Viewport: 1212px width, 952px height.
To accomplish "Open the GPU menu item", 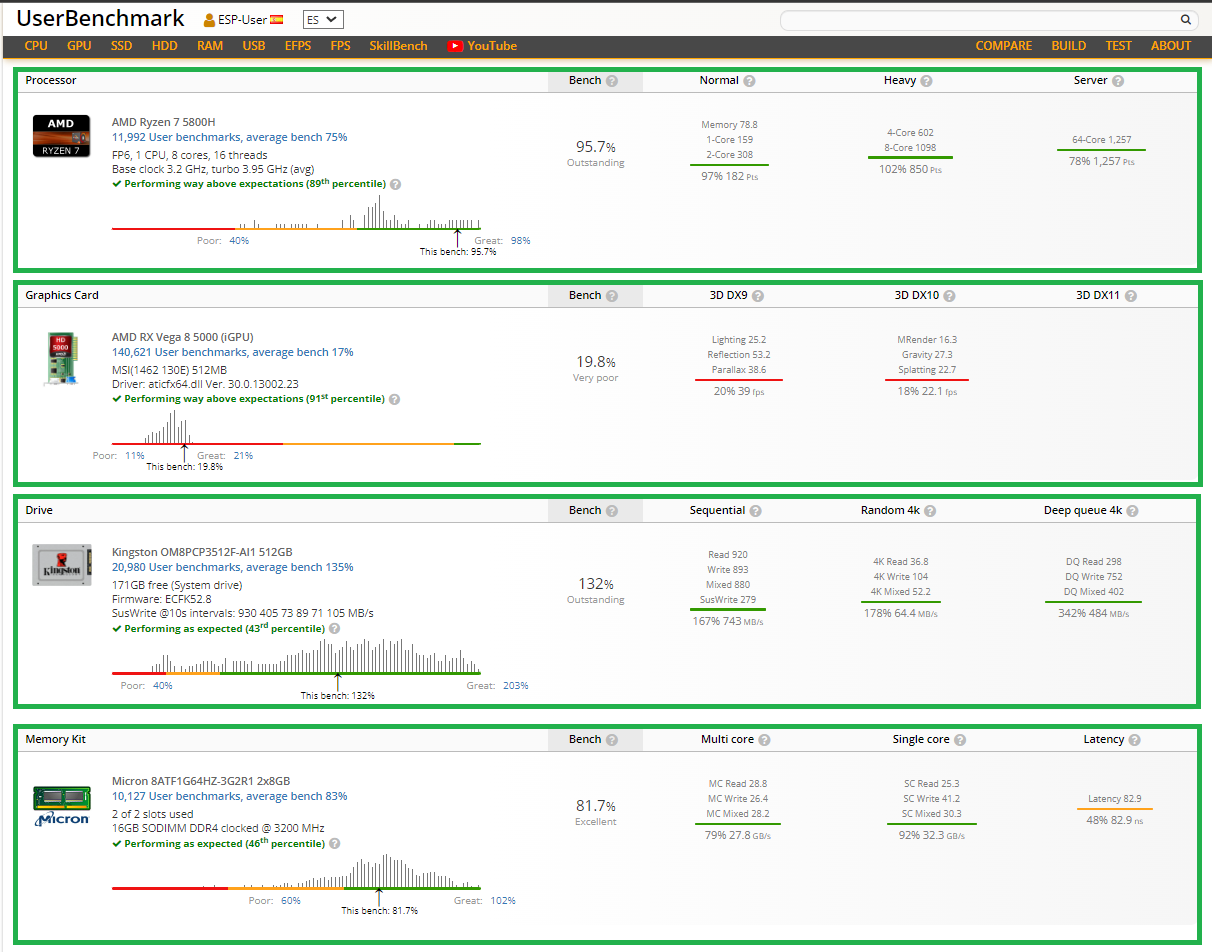I will click(79, 46).
